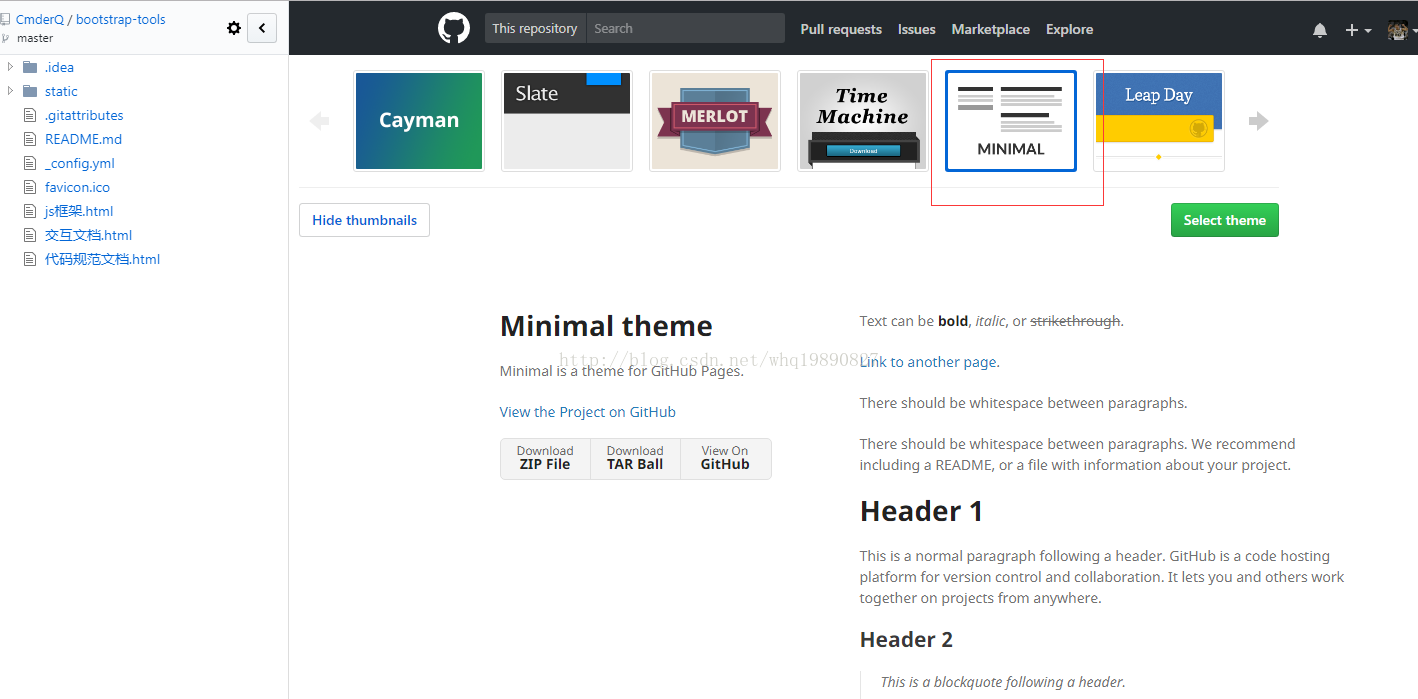Select the Slate theme thumbnail
This screenshot has height=699, width=1418.
(x=567, y=121)
